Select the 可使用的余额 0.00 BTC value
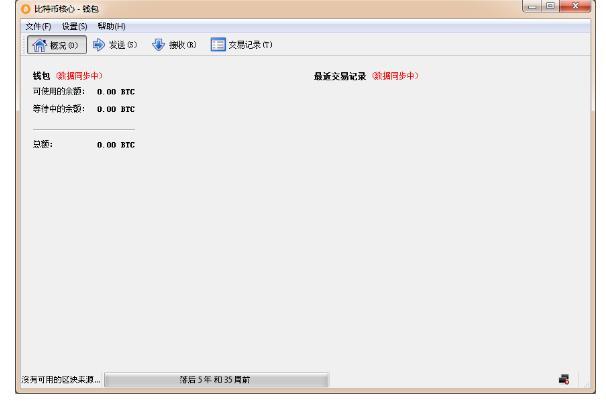Viewport: 606px width, 401px height. (116, 92)
